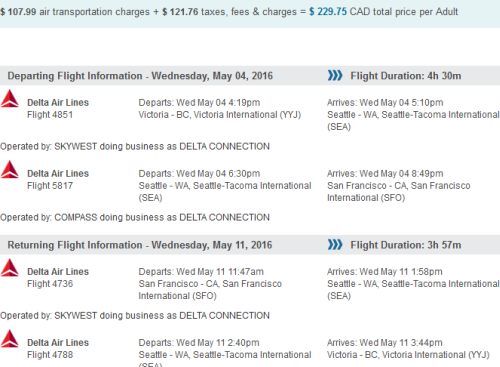
Task: Click the Departs Wed May 04 4:19pm text
Action: tap(199, 103)
